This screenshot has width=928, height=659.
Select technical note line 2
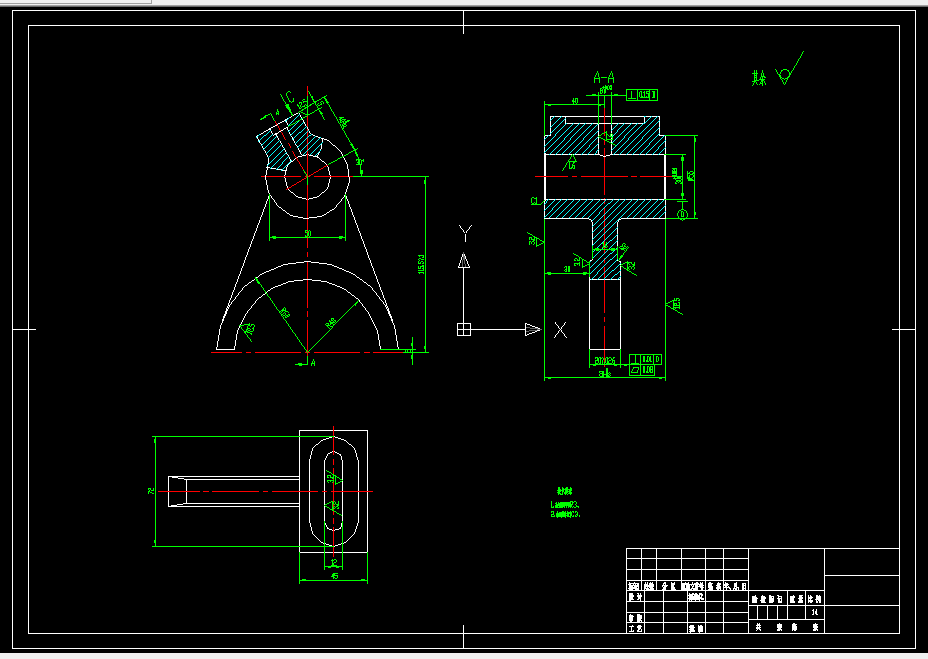pyautogui.click(x=565, y=514)
